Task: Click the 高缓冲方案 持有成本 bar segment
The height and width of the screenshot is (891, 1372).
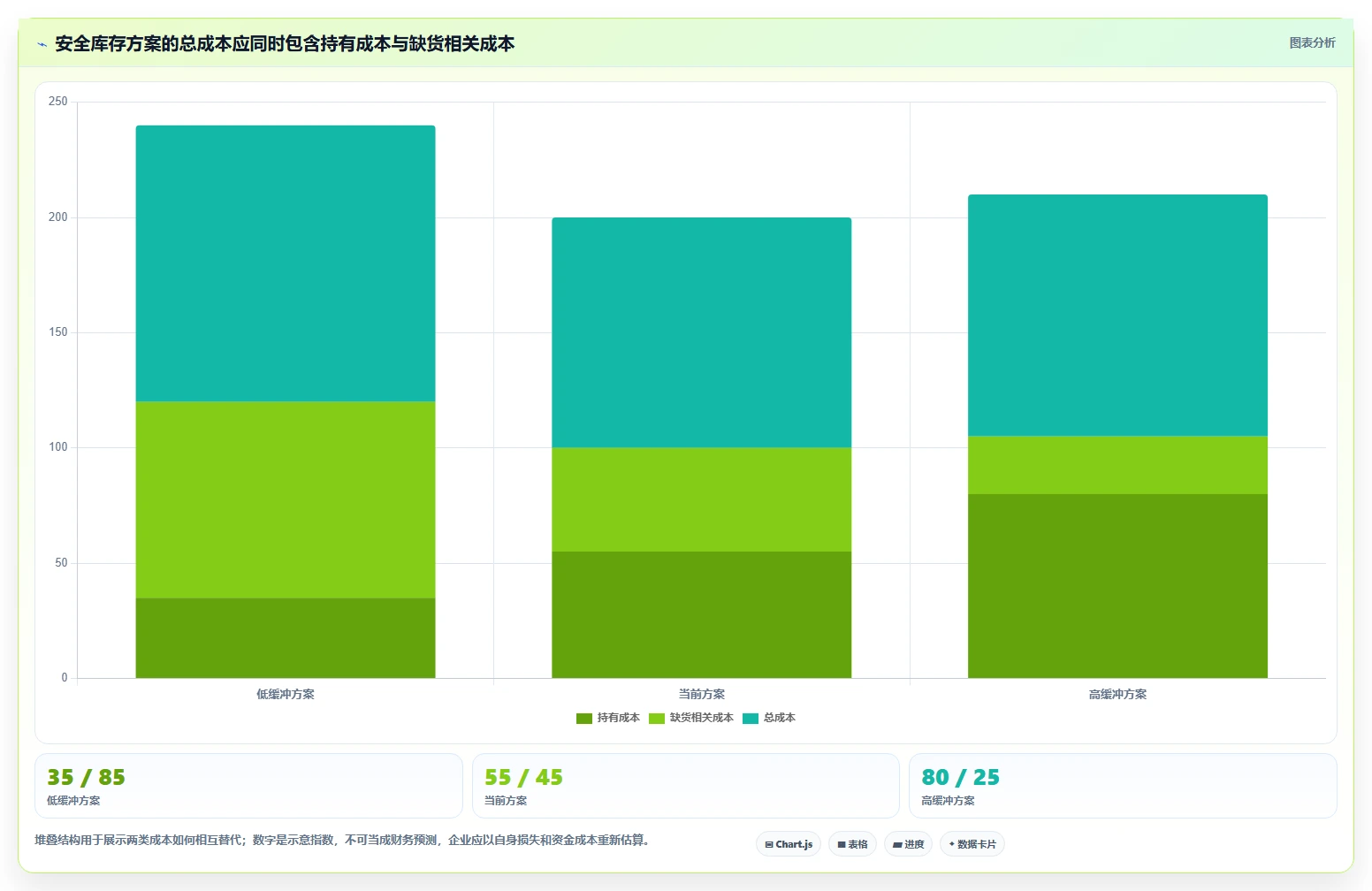Action: (1118, 586)
